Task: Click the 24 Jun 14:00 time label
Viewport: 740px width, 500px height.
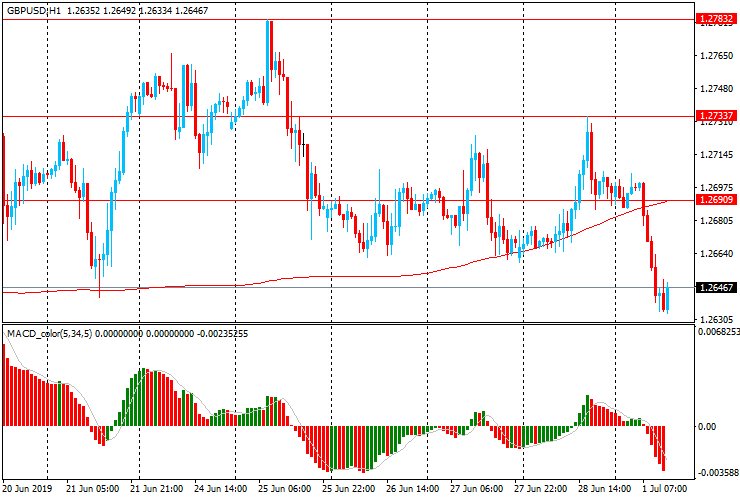Action: [x=220, y=488]
